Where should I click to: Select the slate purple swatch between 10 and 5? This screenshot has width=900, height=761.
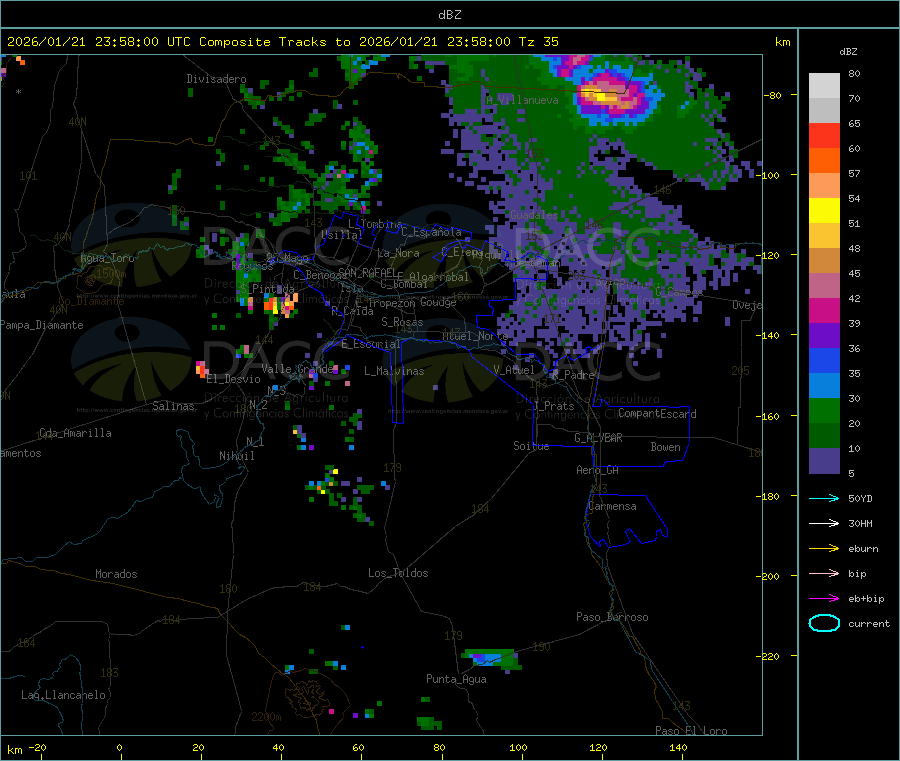pos(824,461)
